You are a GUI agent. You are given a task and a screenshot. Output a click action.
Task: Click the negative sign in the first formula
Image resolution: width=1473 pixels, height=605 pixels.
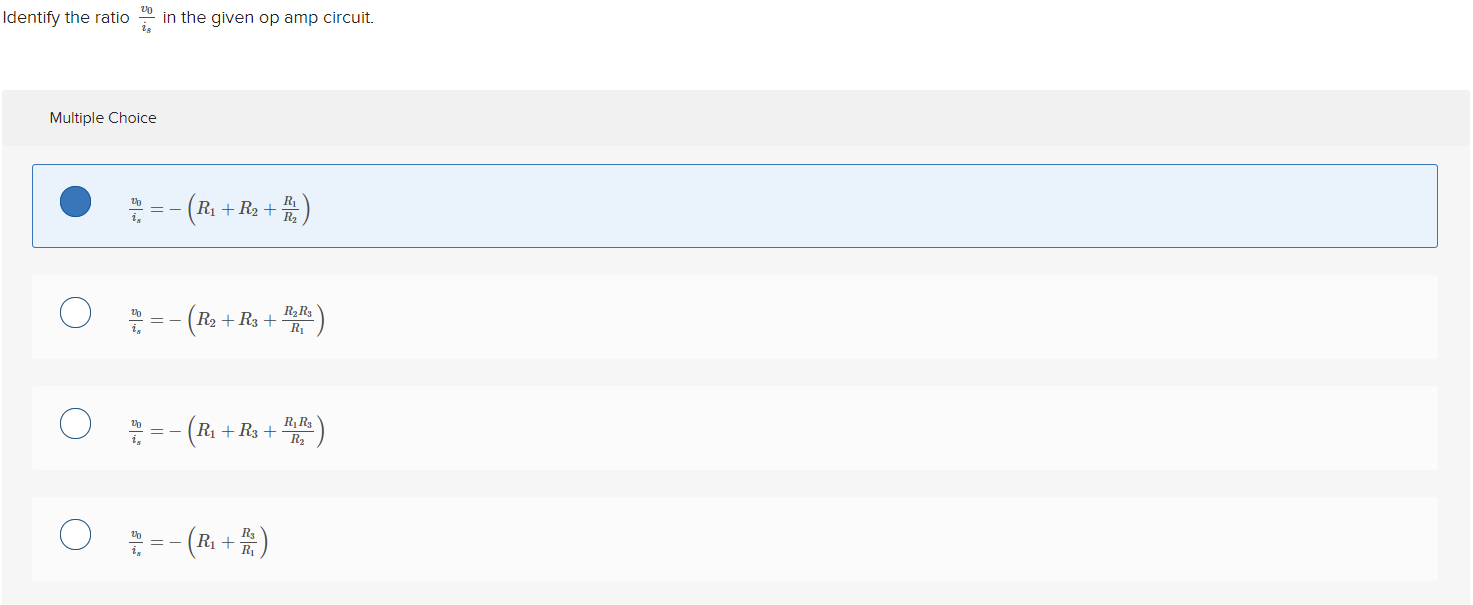click(x=176, y=207)
